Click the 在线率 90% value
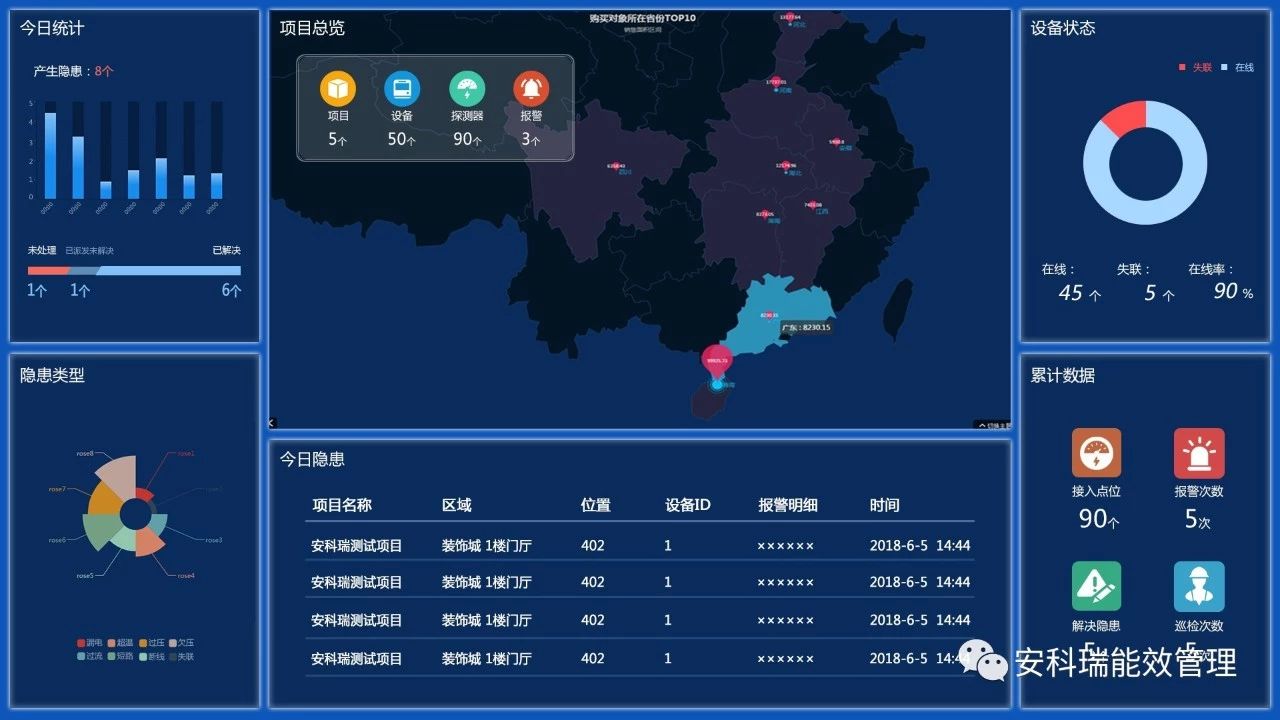This screenshot has width=1280, height=720. [1233, 292]
